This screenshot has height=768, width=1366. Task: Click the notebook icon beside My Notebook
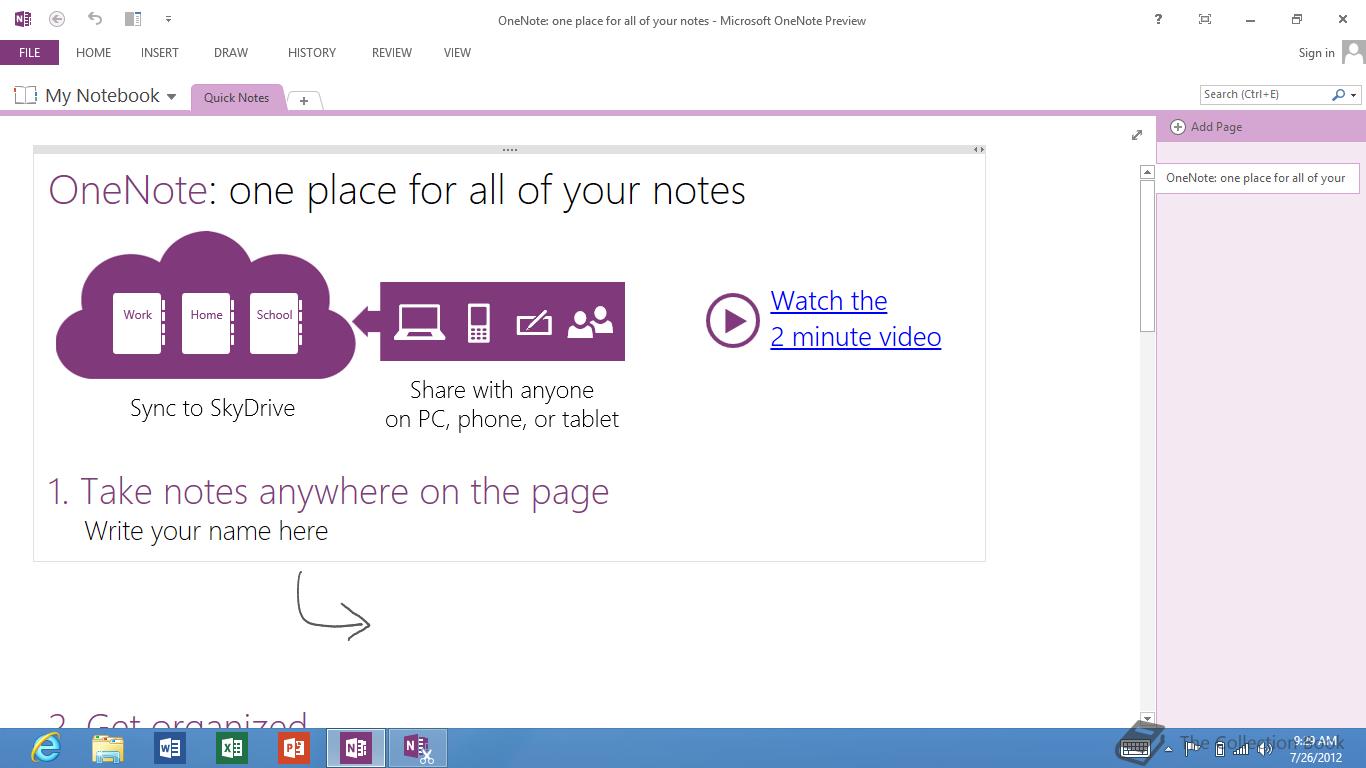click(x=25, y=95)
